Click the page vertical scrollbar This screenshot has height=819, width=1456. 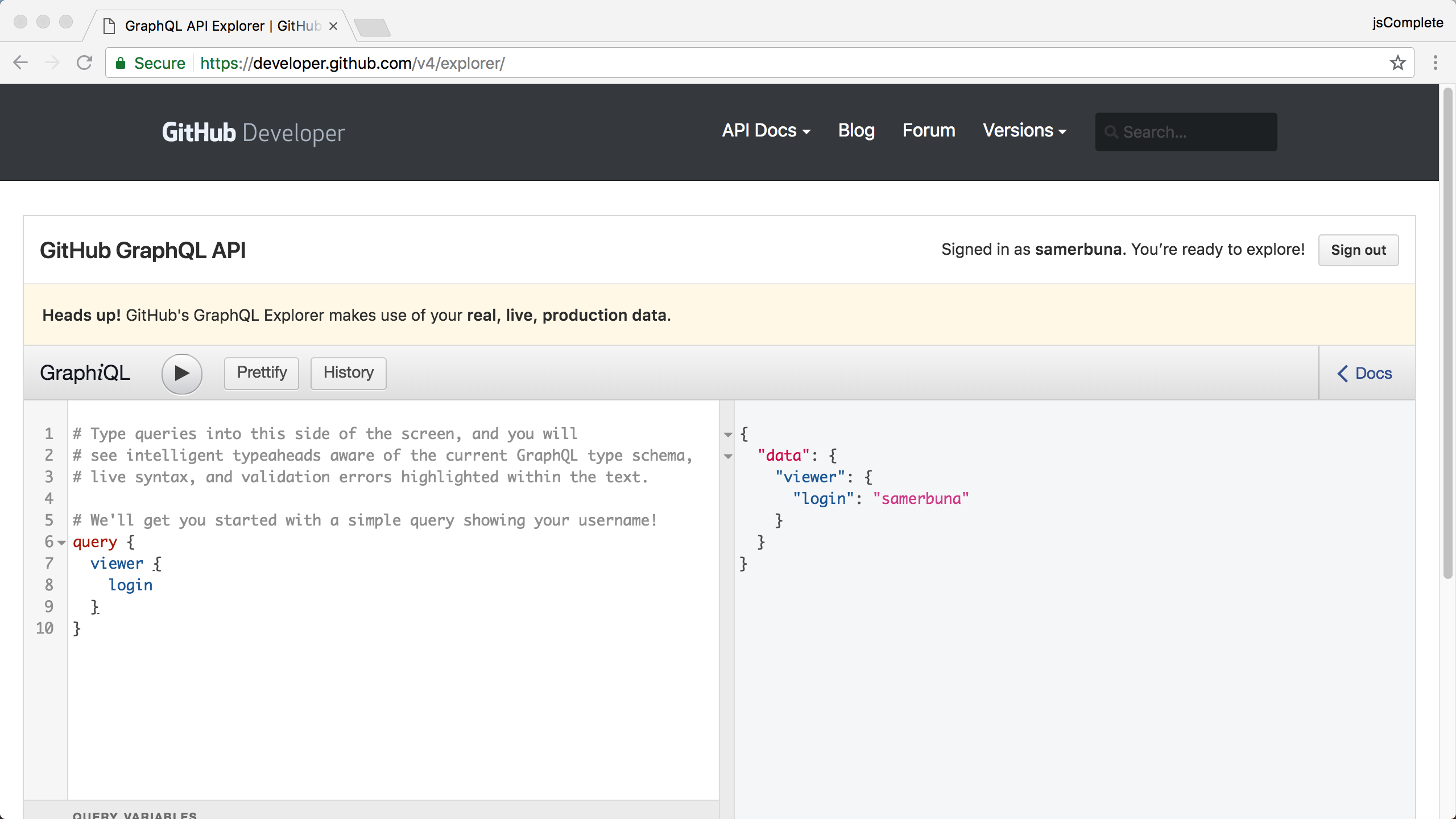pyautogui.click(x=1448, y=333)
